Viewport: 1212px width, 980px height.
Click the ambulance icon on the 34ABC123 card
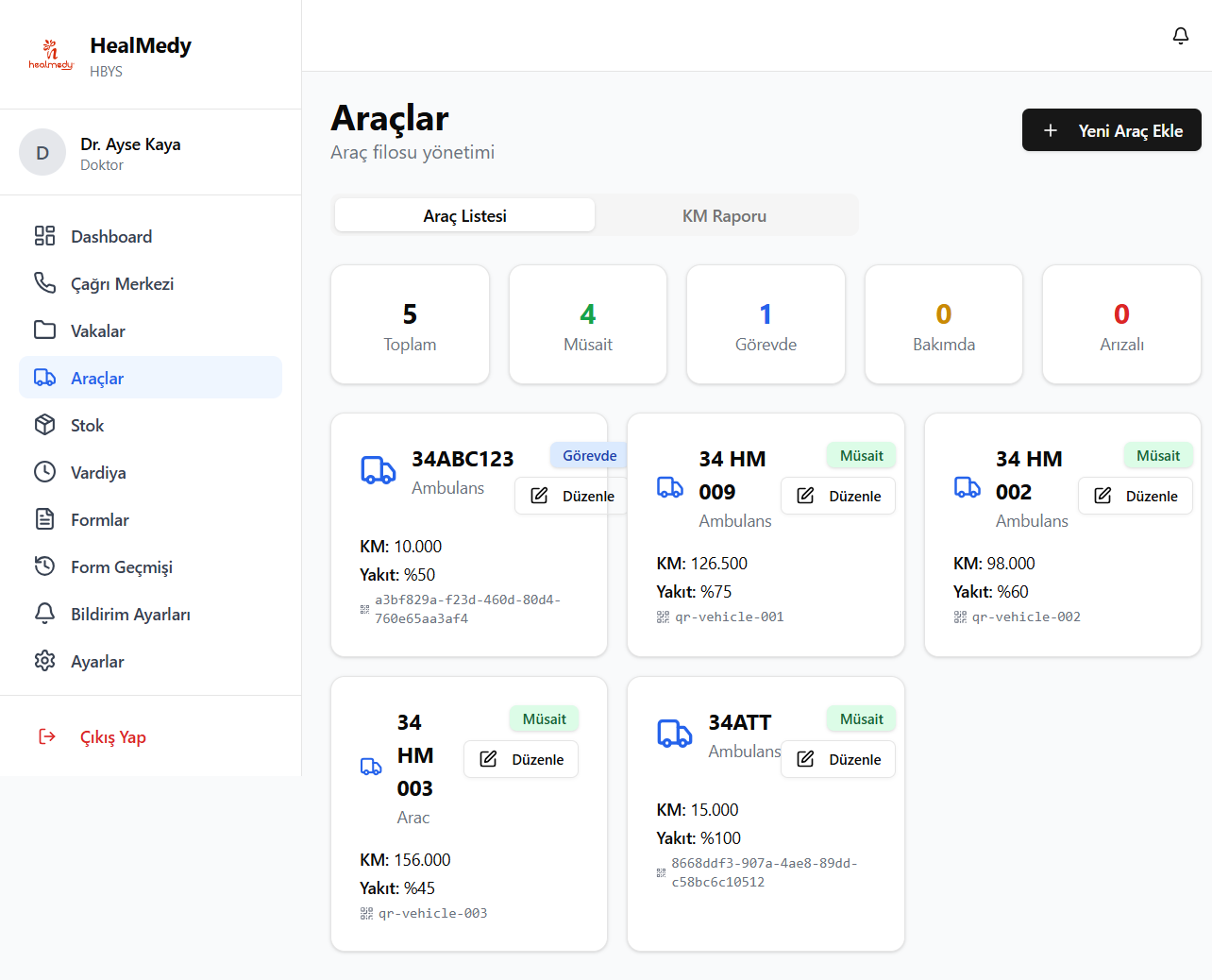point(379,470)
